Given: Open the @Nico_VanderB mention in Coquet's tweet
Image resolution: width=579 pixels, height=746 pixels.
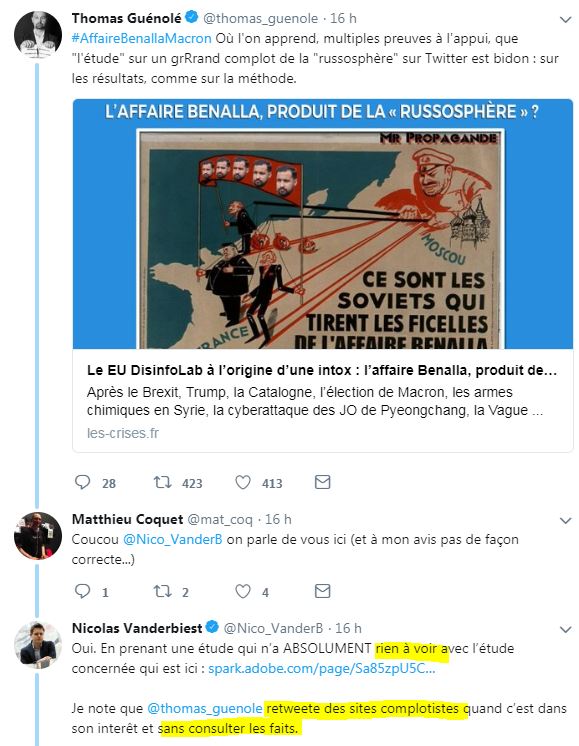Looking at the screenshot, I should click(x=172, y=540).
